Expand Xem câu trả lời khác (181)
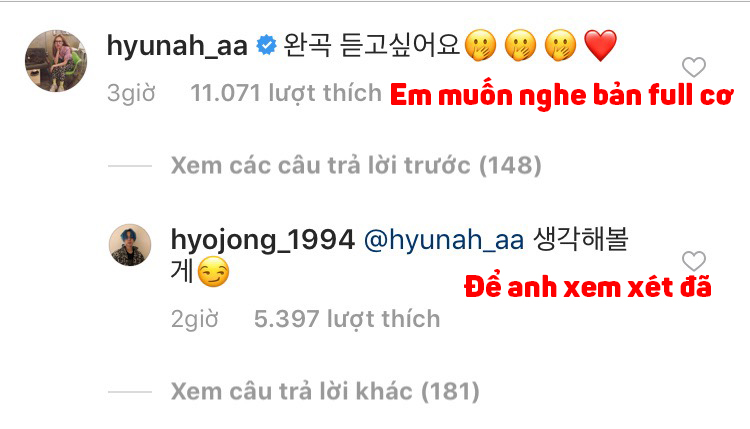Image resolution: width=750 pixels, height=429 pixels. [x=325, y=391]
